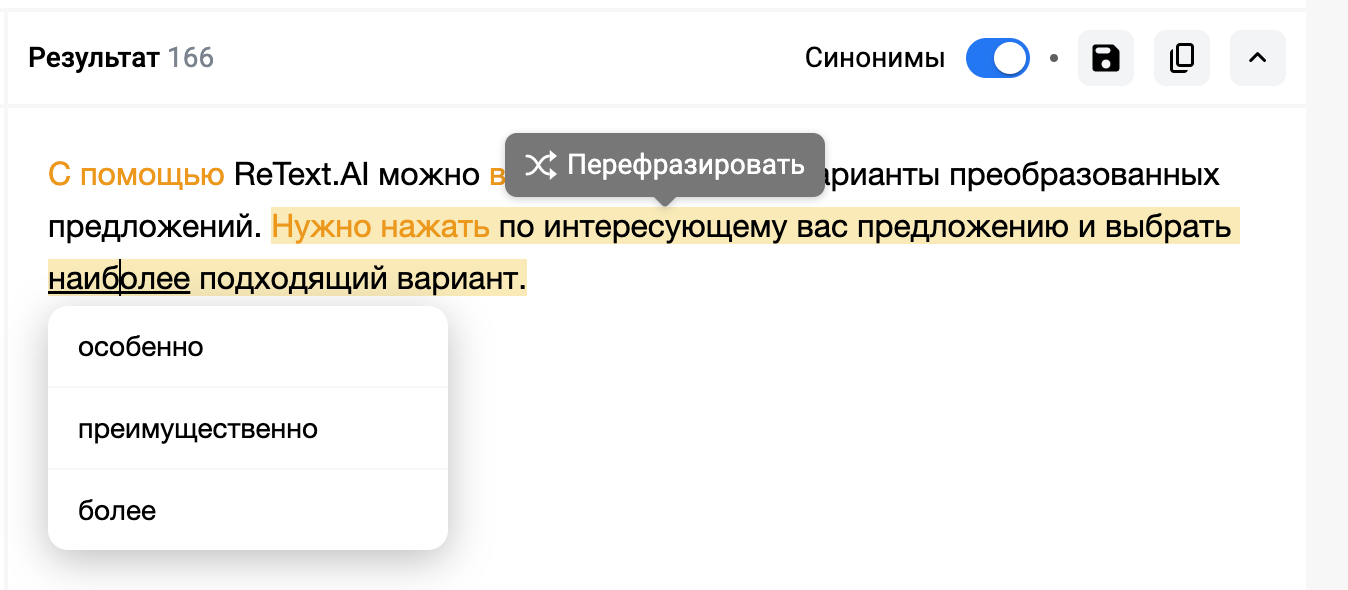Click the Синонимы label text

click(874, 58)
